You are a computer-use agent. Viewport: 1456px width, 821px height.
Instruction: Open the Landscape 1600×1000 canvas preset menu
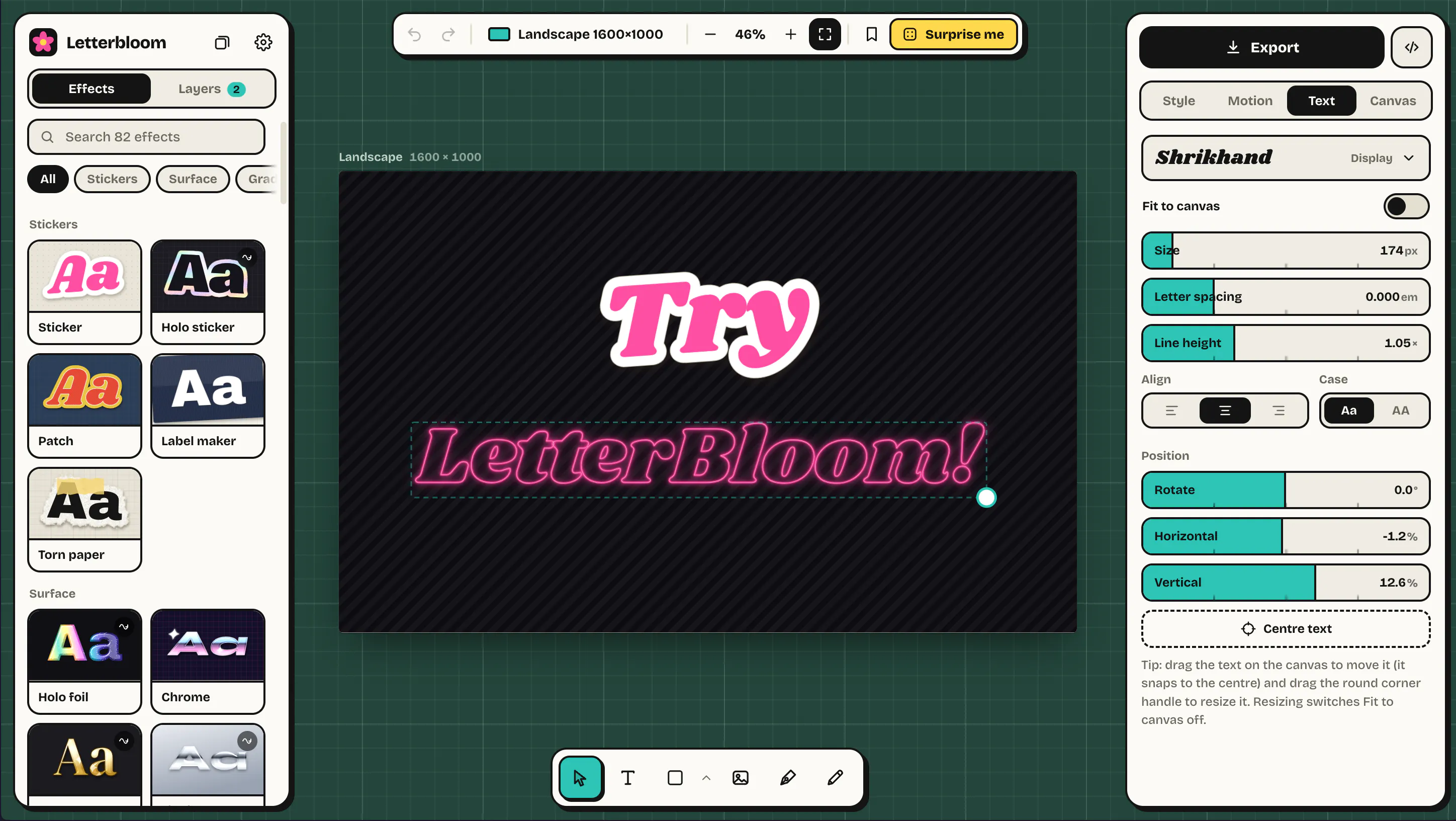(x=575, y=35)
